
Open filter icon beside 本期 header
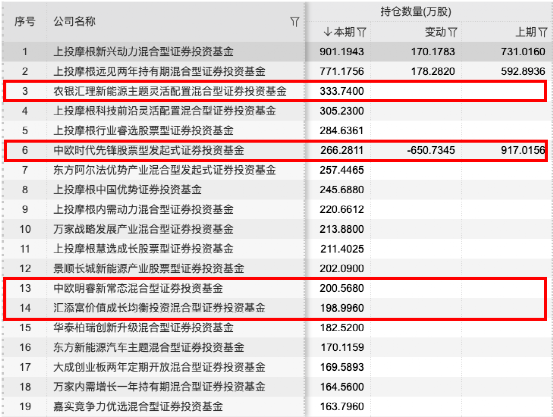(x=361, y=32)
